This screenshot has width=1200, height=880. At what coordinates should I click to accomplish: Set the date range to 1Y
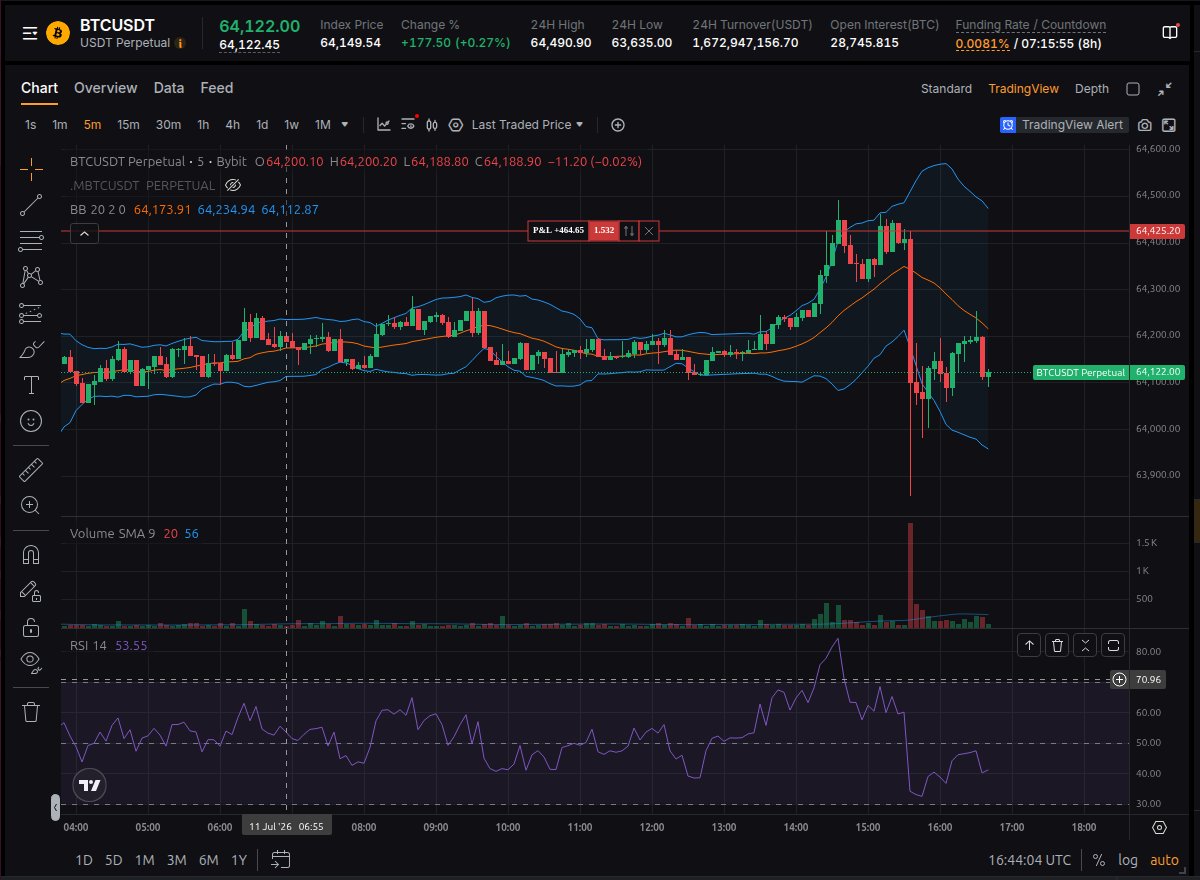coord(239,860)
